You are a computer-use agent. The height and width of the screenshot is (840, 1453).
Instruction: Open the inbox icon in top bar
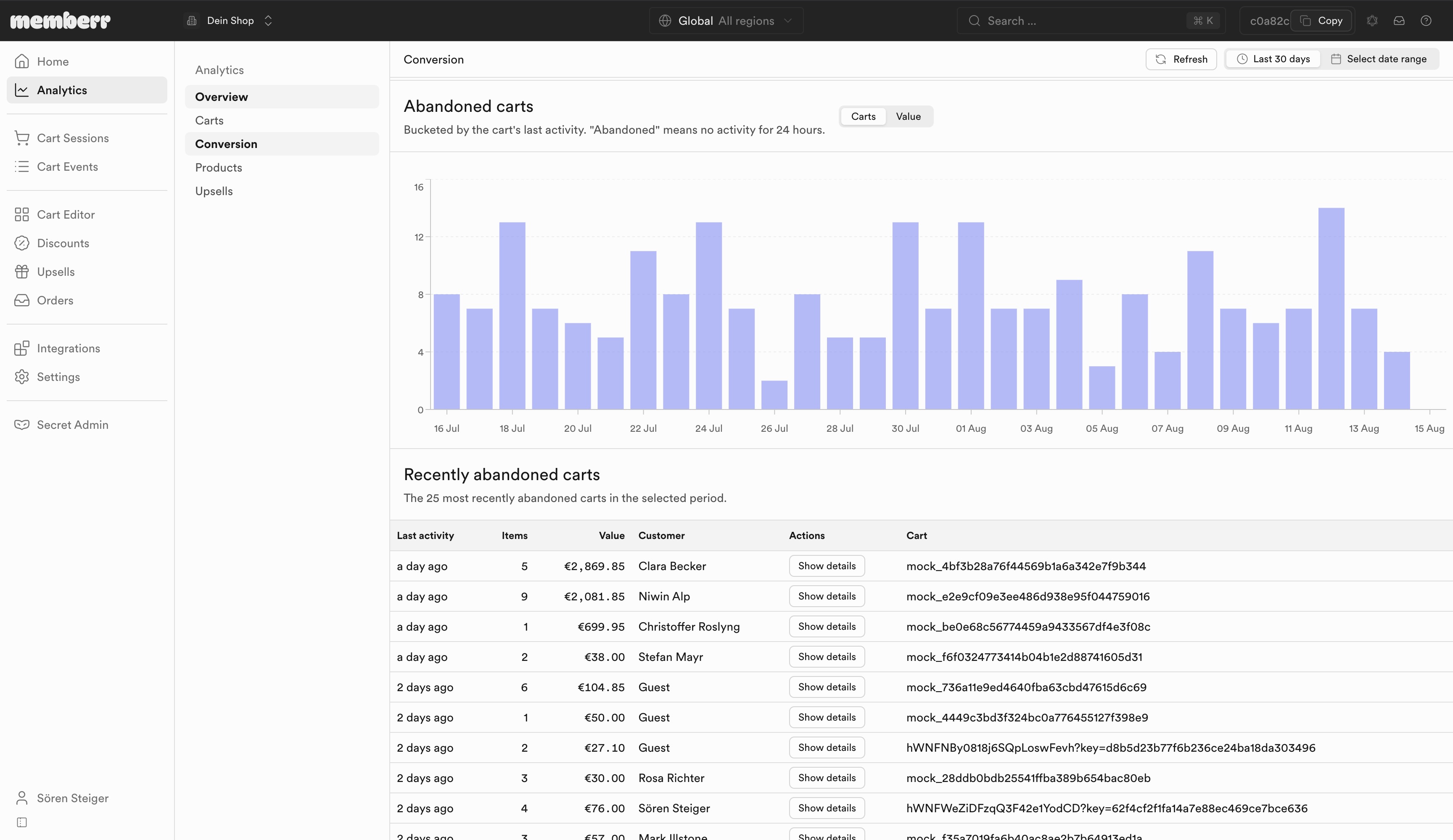coord(1399,21)
